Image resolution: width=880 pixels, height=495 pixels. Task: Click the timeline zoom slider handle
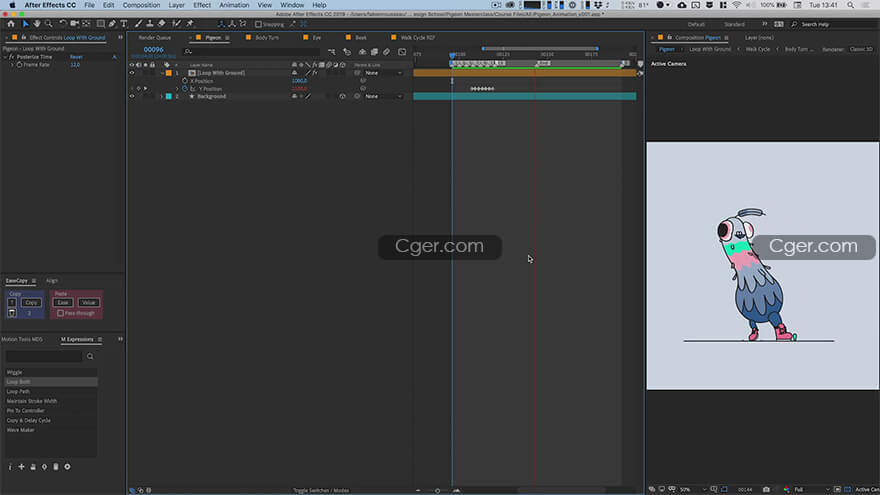click(x=438, y=491)
